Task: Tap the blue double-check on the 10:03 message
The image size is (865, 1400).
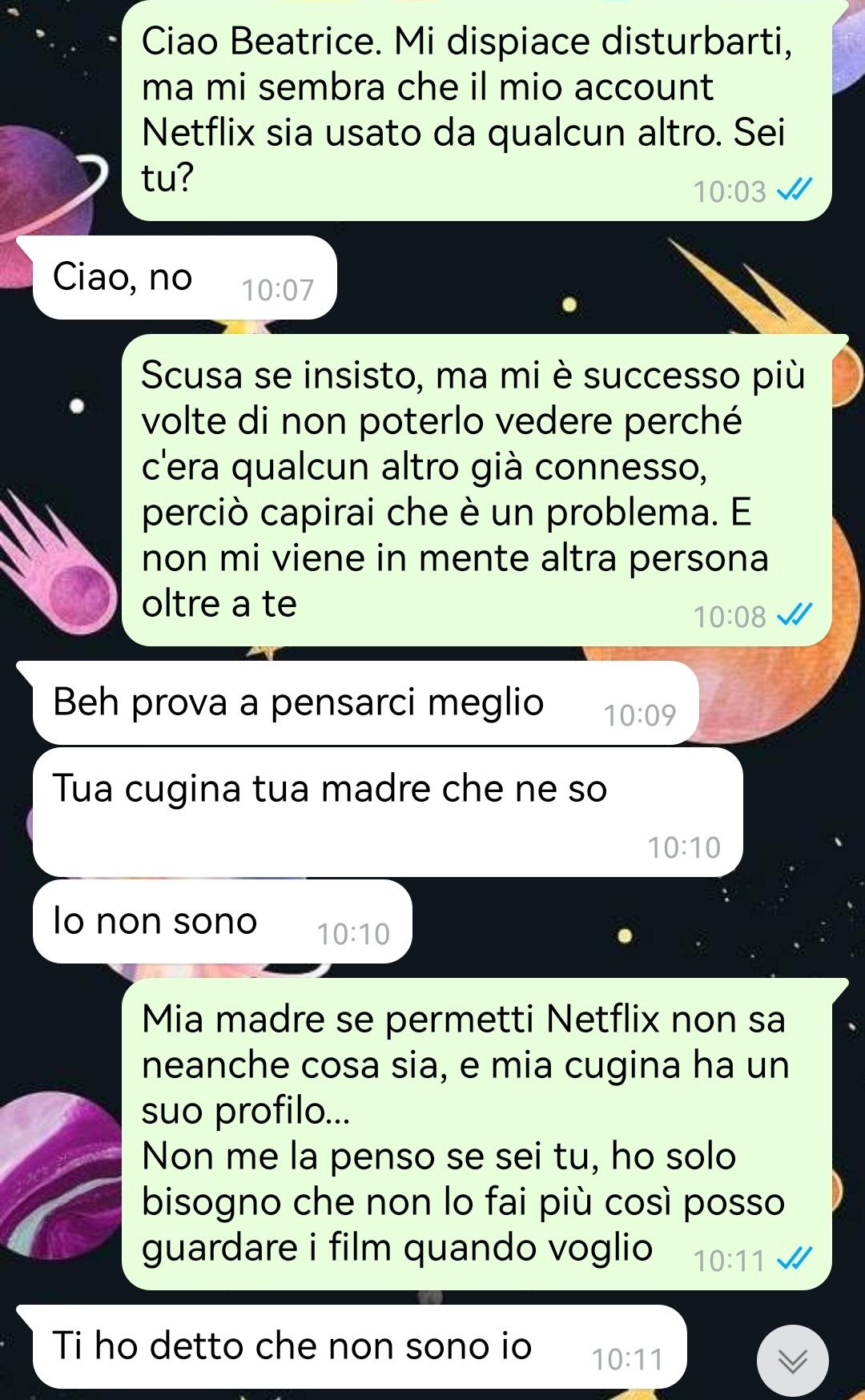Action: pyautogui.click(x=795, y=191)
